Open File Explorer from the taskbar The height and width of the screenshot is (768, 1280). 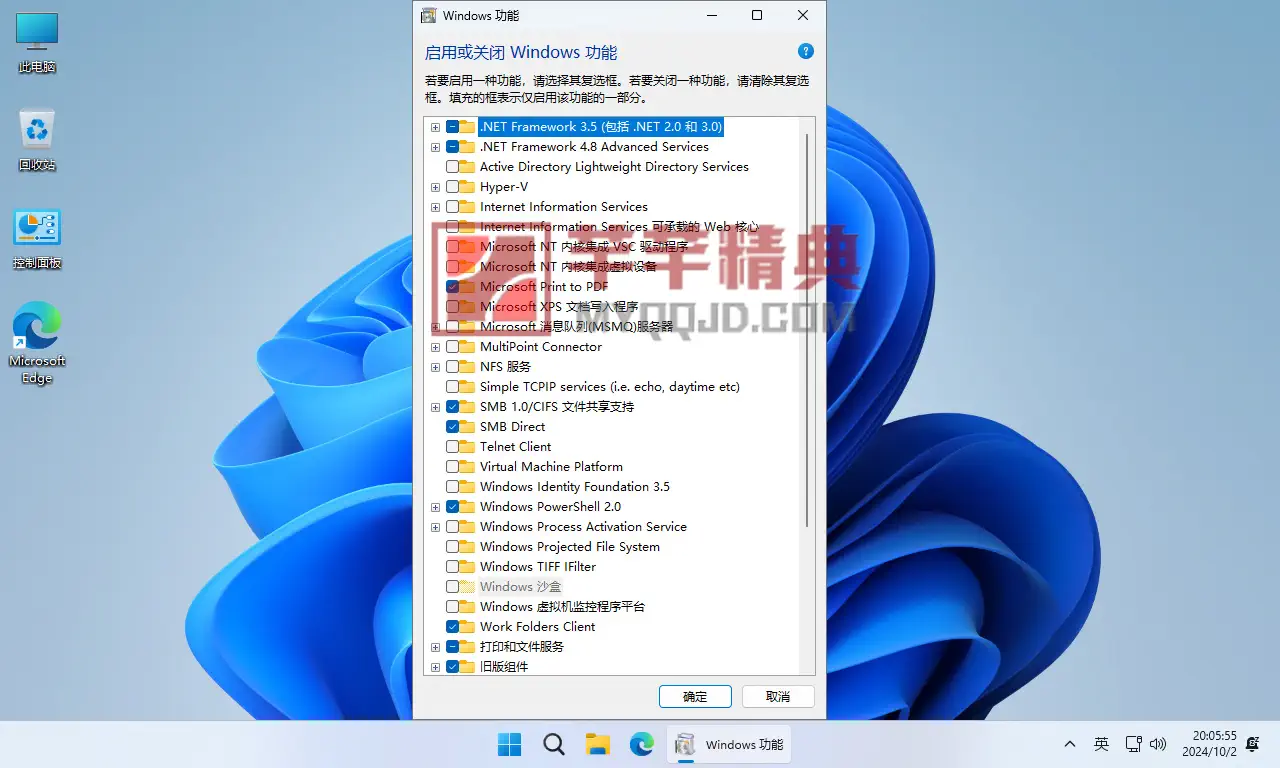point(598,744)
